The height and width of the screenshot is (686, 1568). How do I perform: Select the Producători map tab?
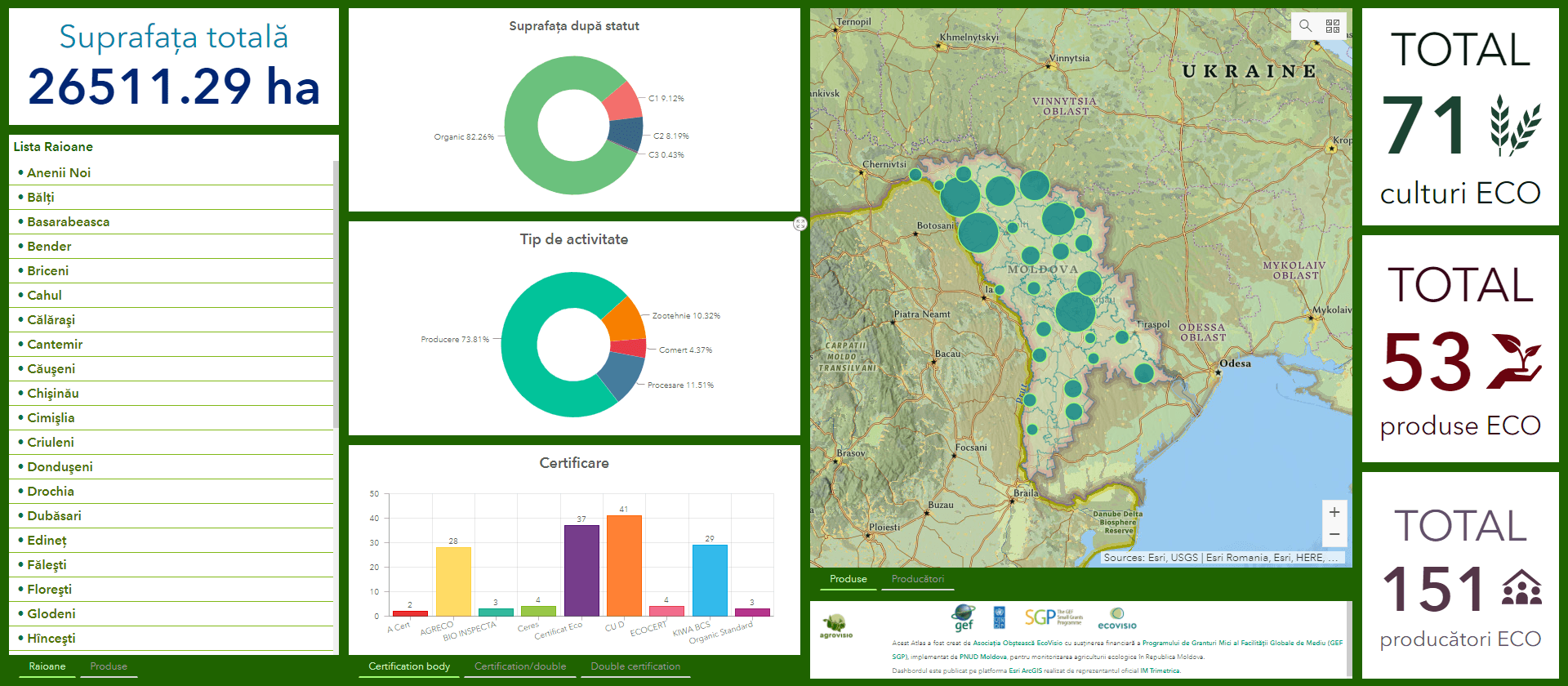tap(918, 579)
